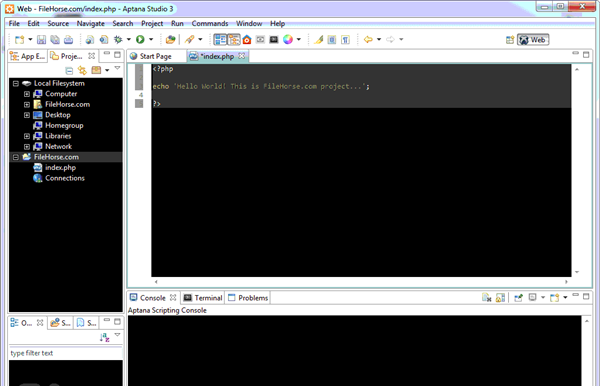Select the Web perspective button
The width and height of the screenshot is (600, 386).
click(x=533, y=40)
